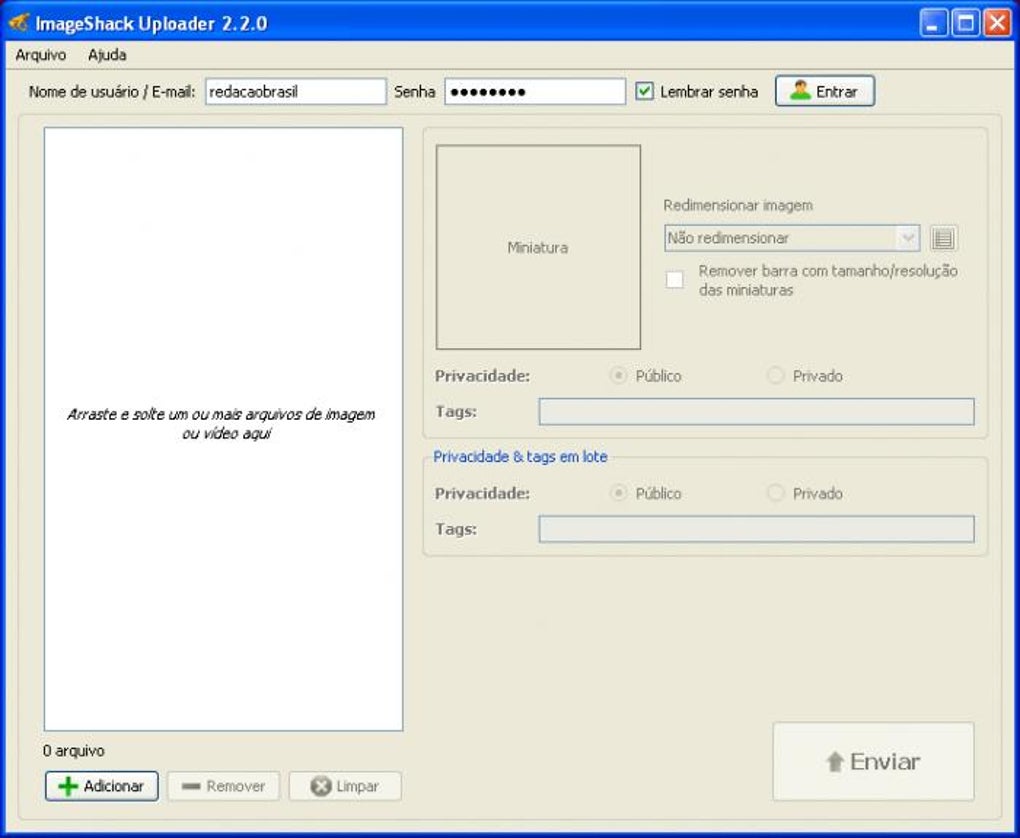Select Privado under Privacidade & tags em lote
The width and height of the screenshot is (1020, 838).
(x=775, y=493)
